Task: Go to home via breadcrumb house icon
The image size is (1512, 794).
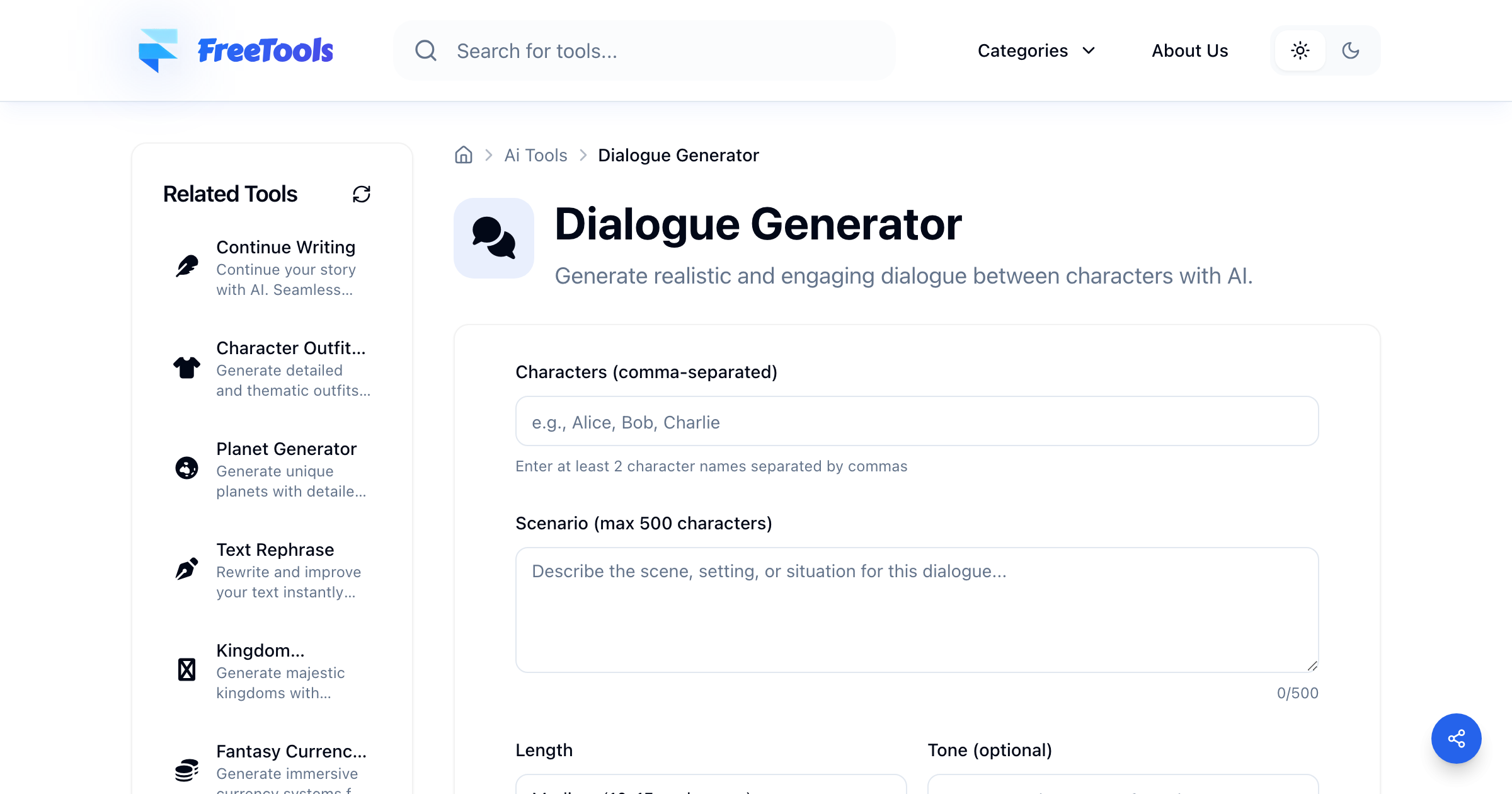Action: (464, 155)
